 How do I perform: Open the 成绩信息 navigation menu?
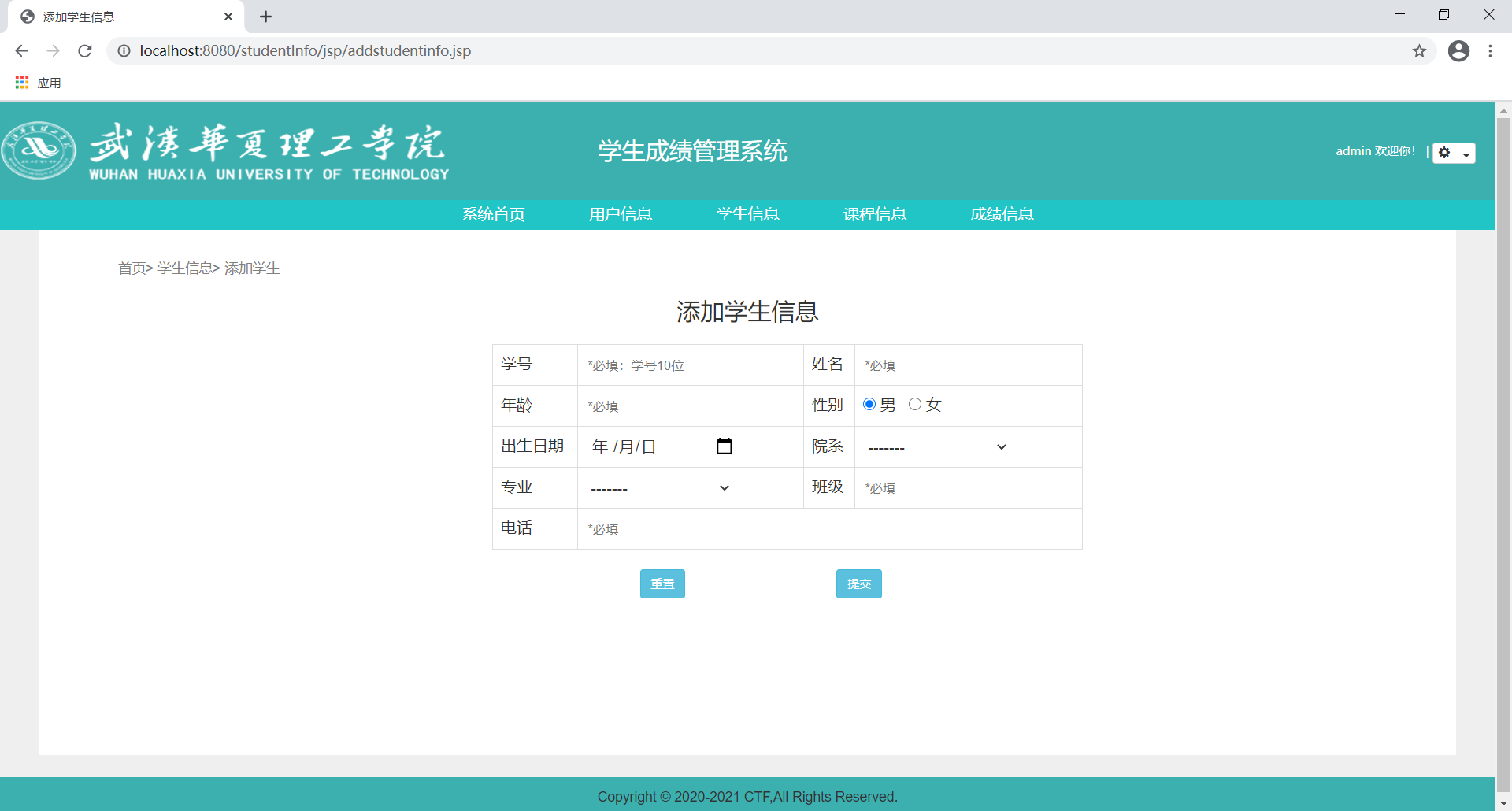pyautogui.click(x=1002, y=214)
